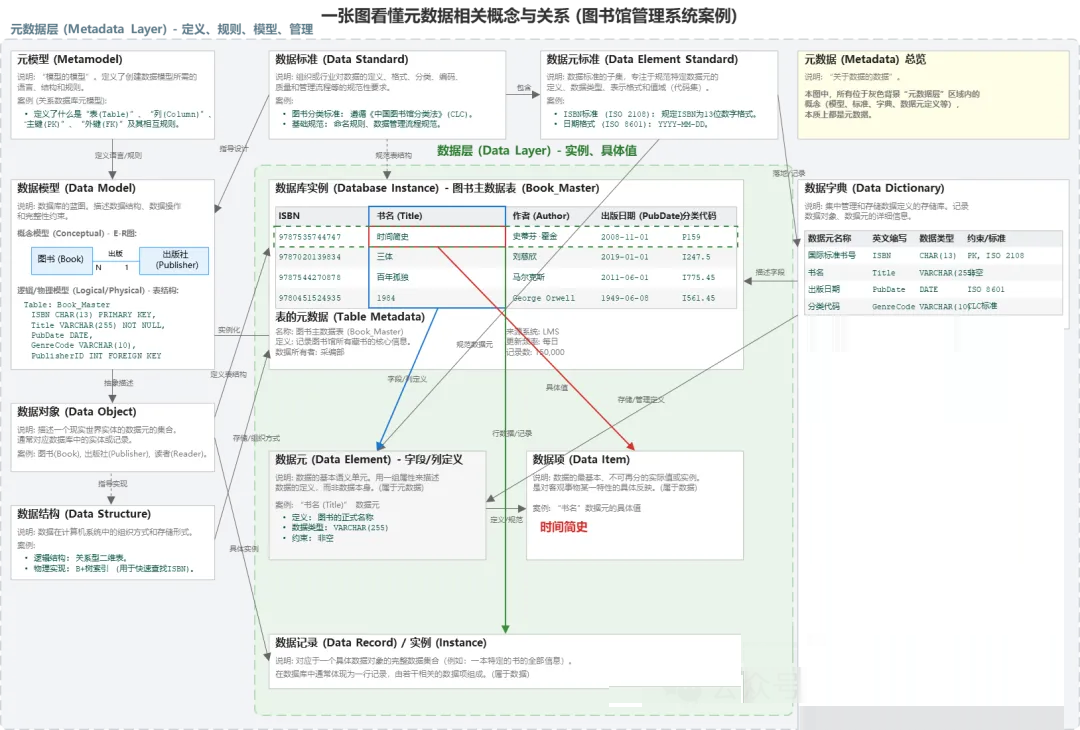1080x730 pixels.
Task: Click the ISBN column header in Book_Master table
Action: 289,216
